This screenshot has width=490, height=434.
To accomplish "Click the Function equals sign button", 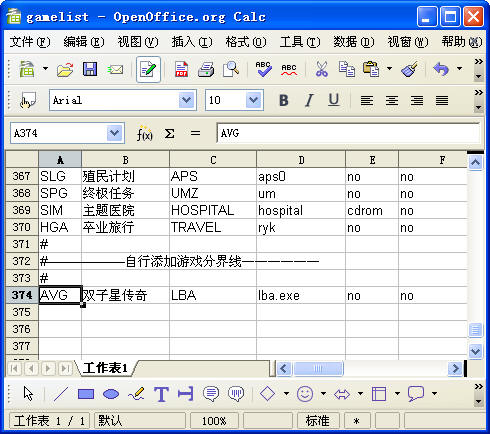I will tap(195, 133).
